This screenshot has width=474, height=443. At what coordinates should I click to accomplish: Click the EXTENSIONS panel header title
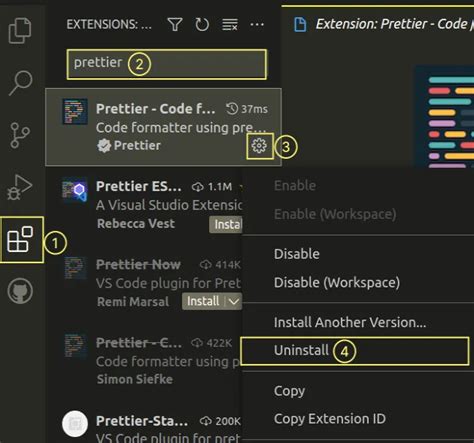pos(109,24)
